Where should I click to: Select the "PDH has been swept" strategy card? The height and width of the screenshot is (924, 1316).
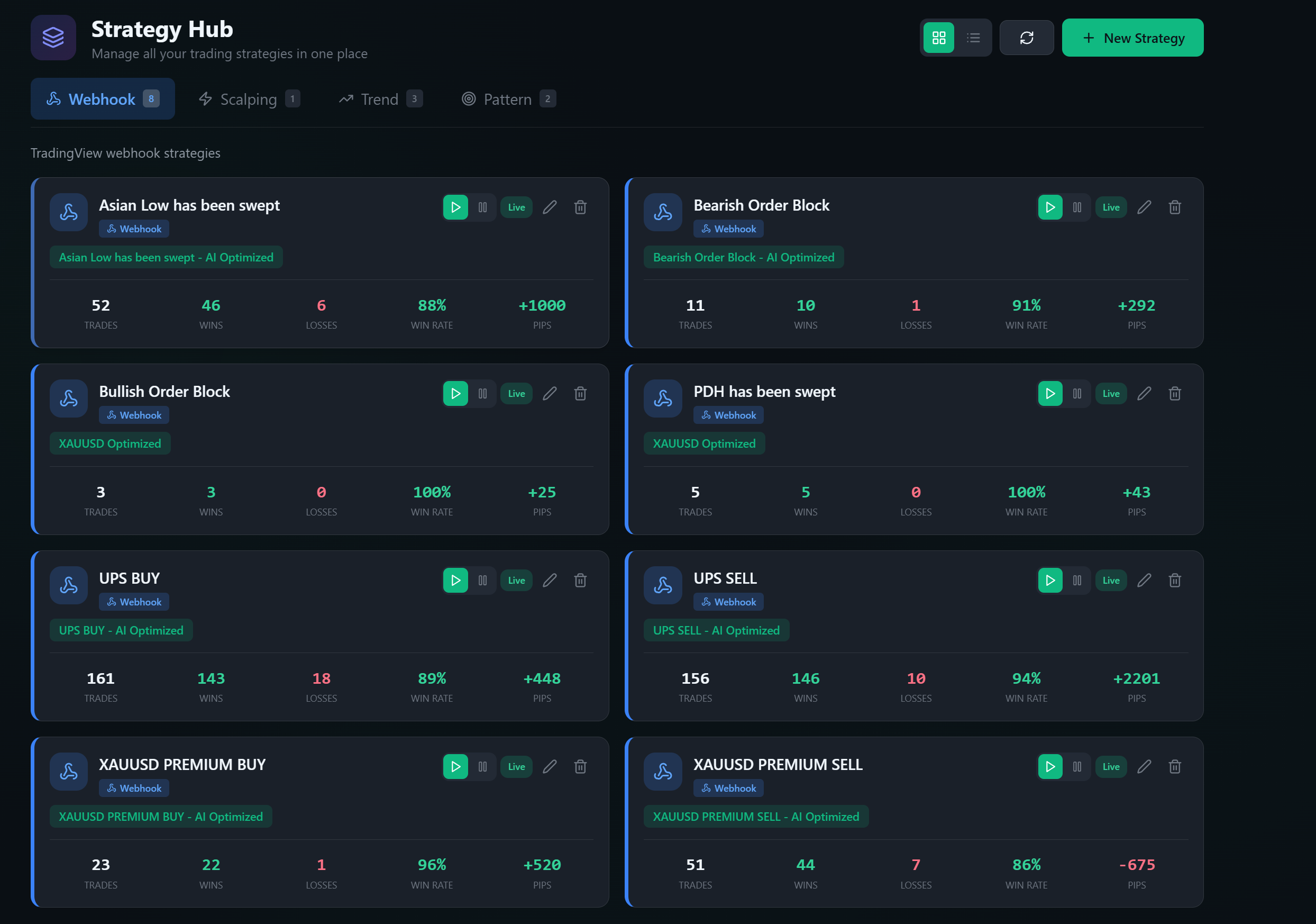click(x=914, y=450)
